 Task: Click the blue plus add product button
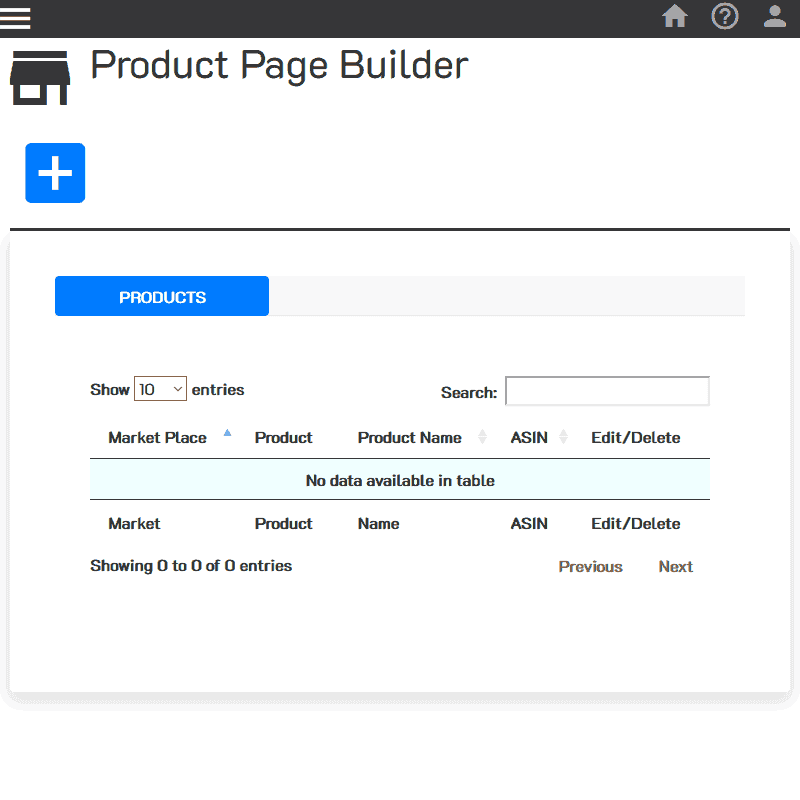click(55, 173)
